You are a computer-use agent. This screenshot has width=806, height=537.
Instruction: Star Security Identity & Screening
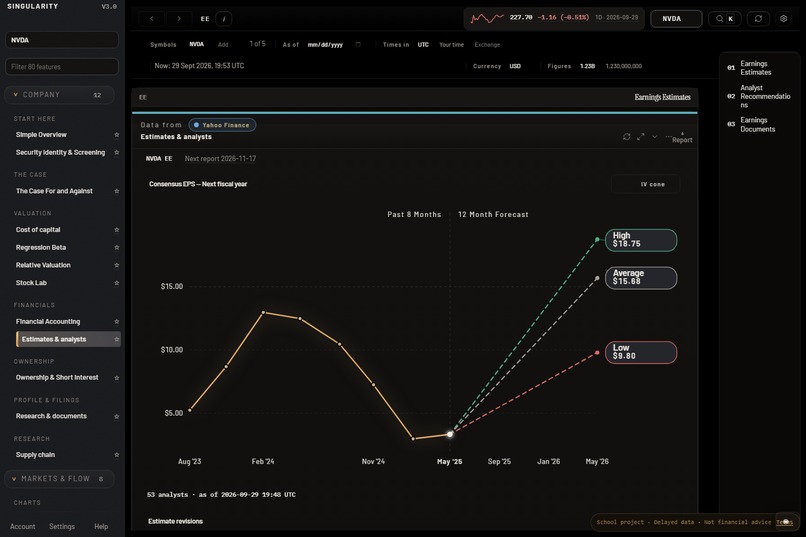[117, 153]
